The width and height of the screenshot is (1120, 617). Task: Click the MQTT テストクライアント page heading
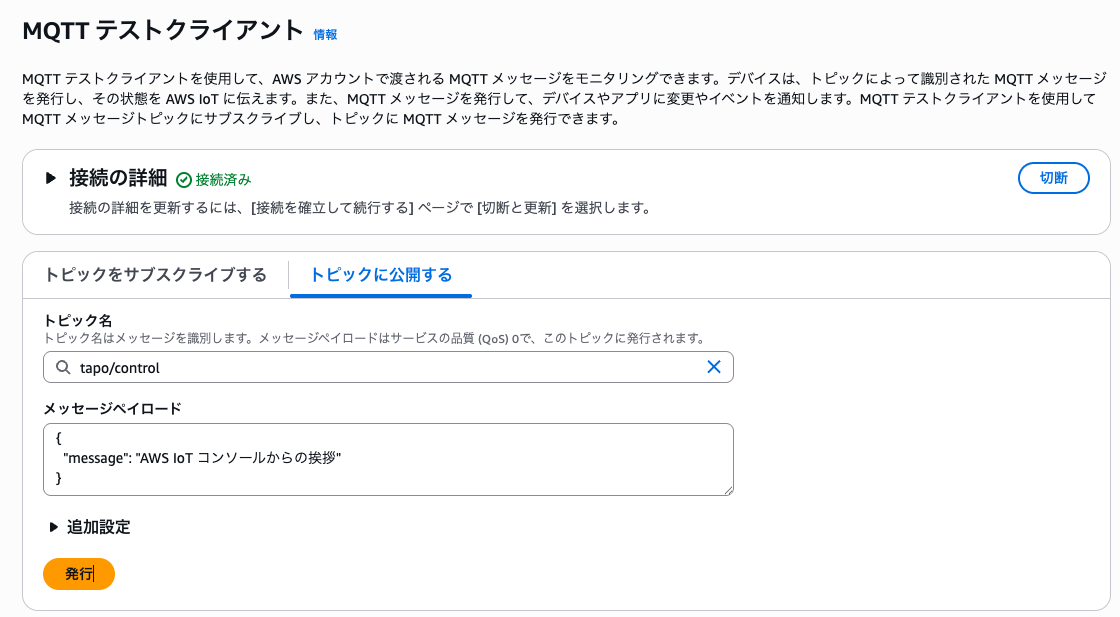(162, 30)
